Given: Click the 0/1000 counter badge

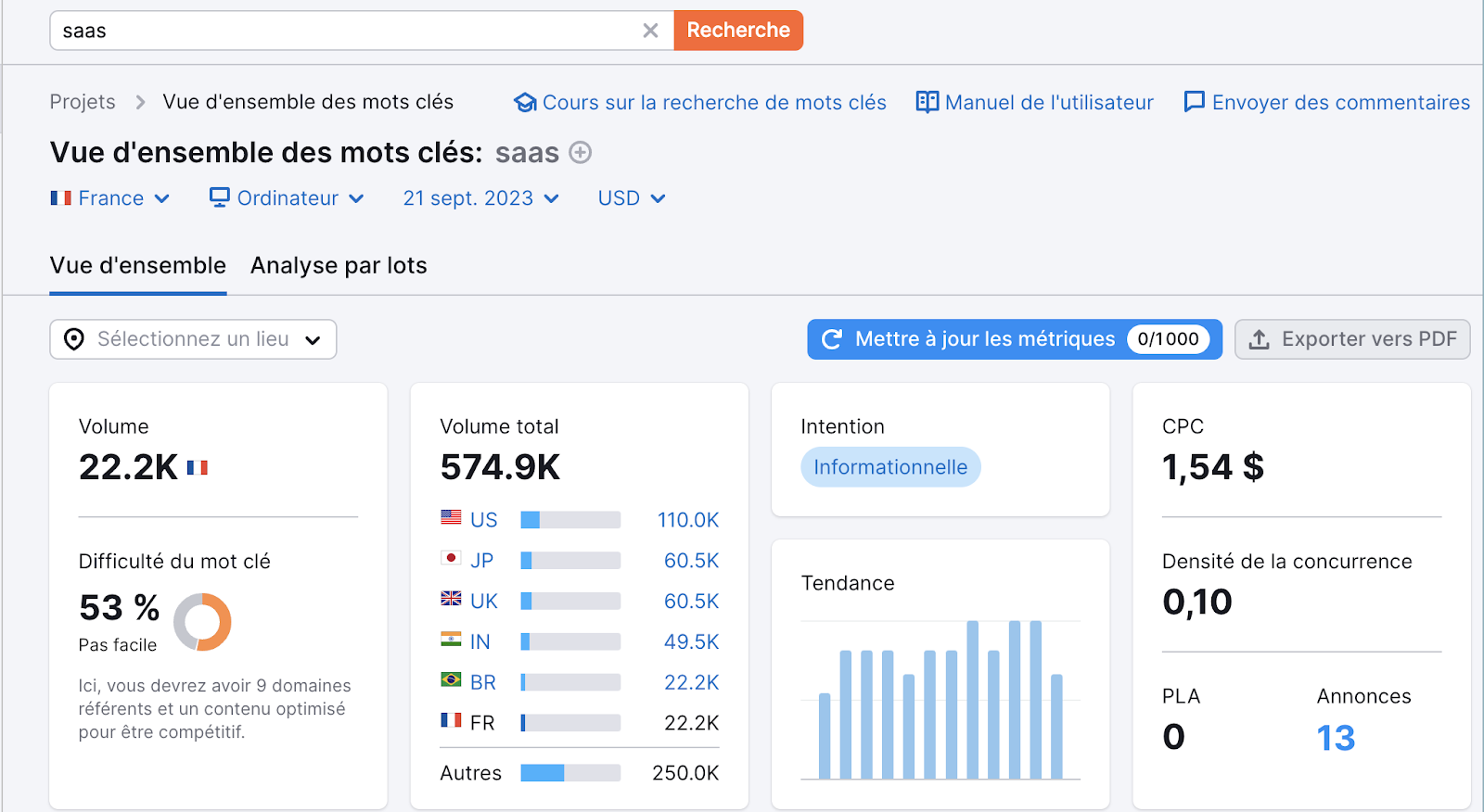Looking at the screenshot, I should (x=1169, y=339).
